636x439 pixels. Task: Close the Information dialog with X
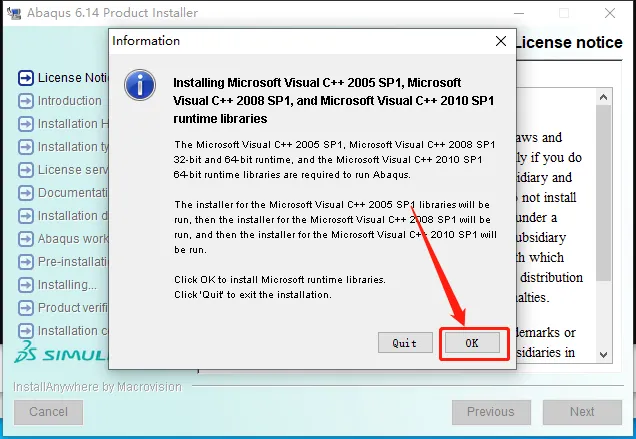pos(501,41)
